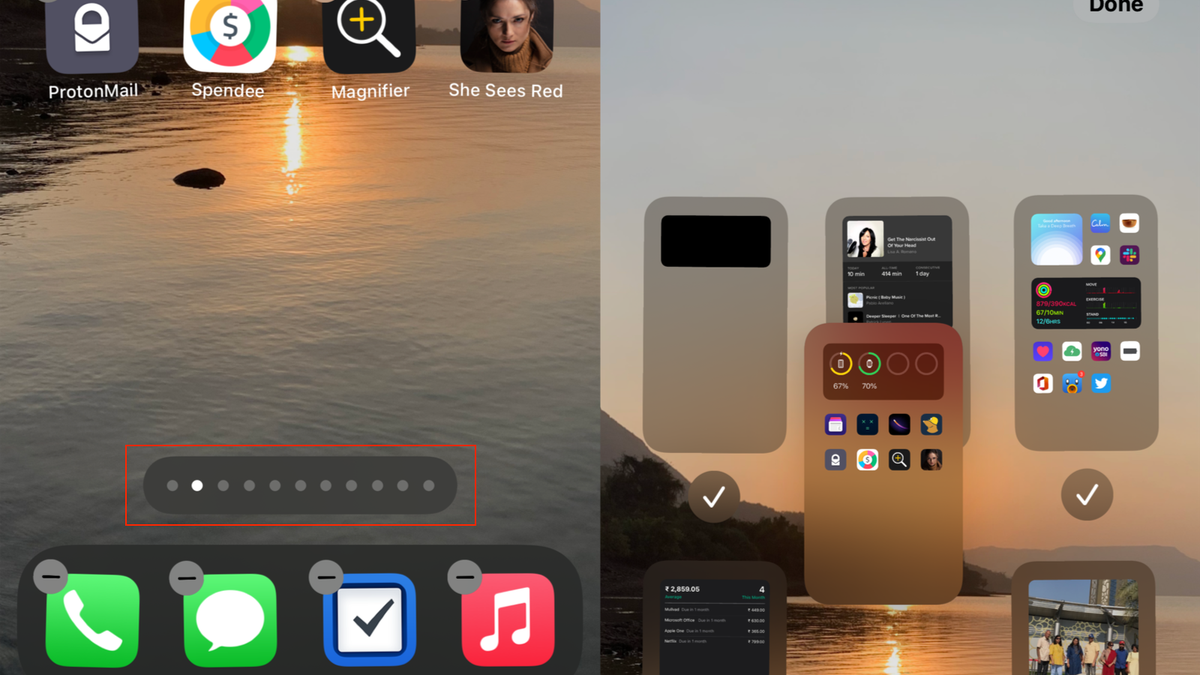This screenshot has width=1200, height=675.
Task: Tap the green Phone icon in dock
Action: click(x=93, y=620)
